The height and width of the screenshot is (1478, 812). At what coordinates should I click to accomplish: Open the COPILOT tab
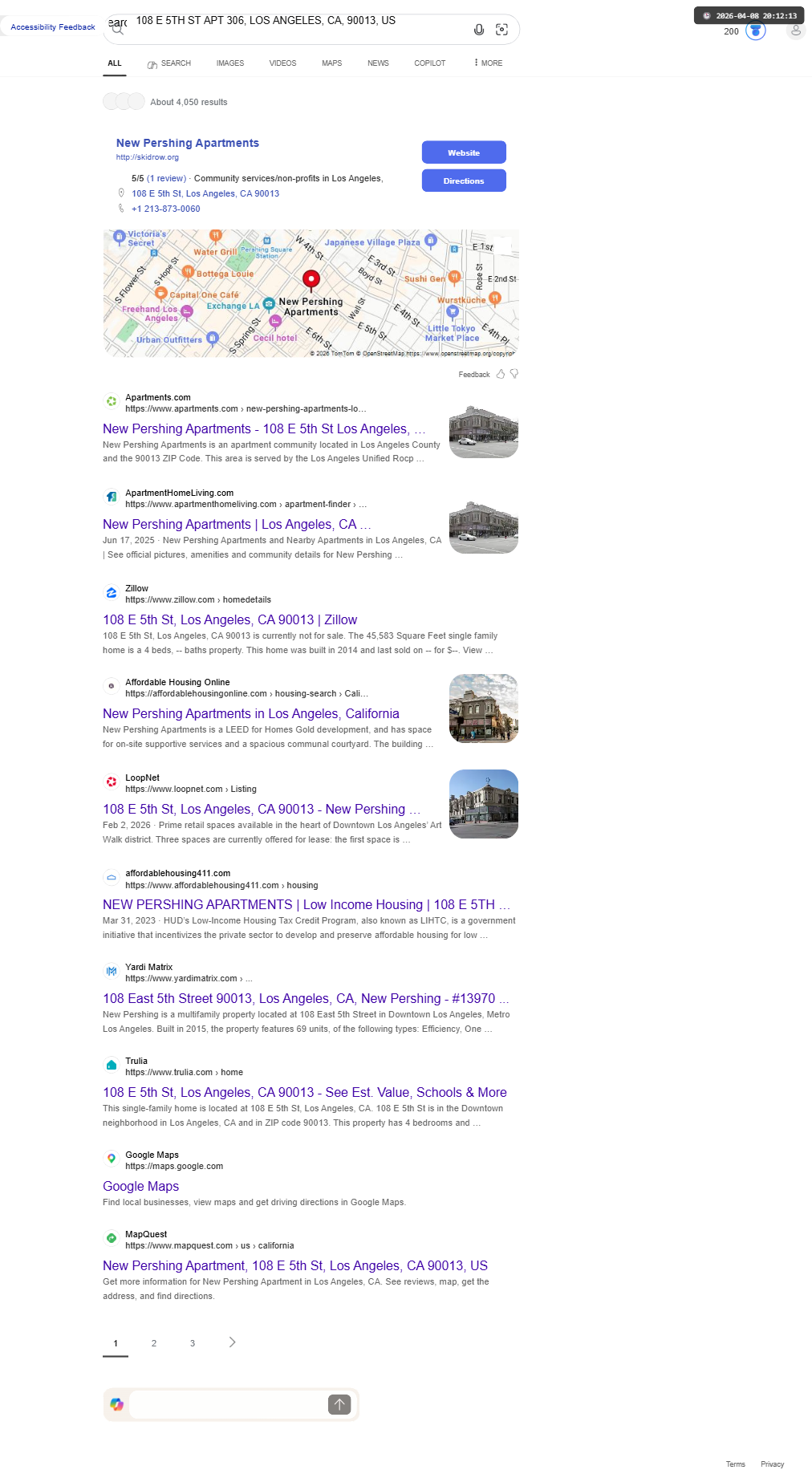[x=430, y=63]
